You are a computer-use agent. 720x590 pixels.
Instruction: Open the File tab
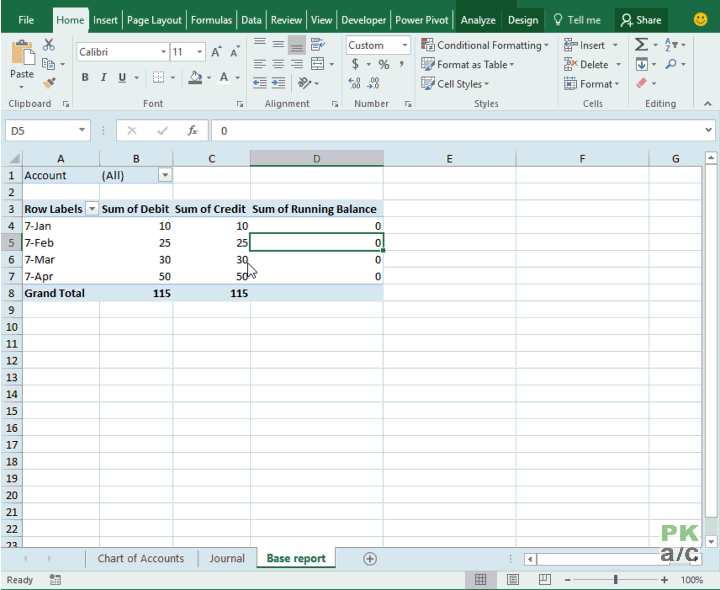[26, 20]
